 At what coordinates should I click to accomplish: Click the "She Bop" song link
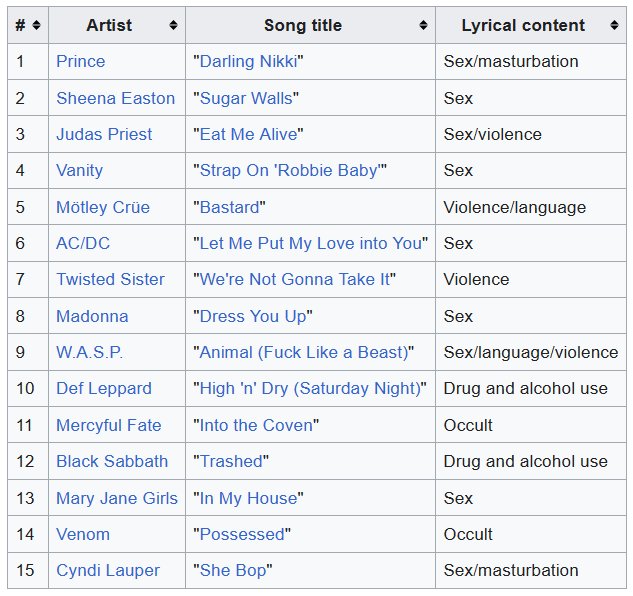tap(232, 570)
